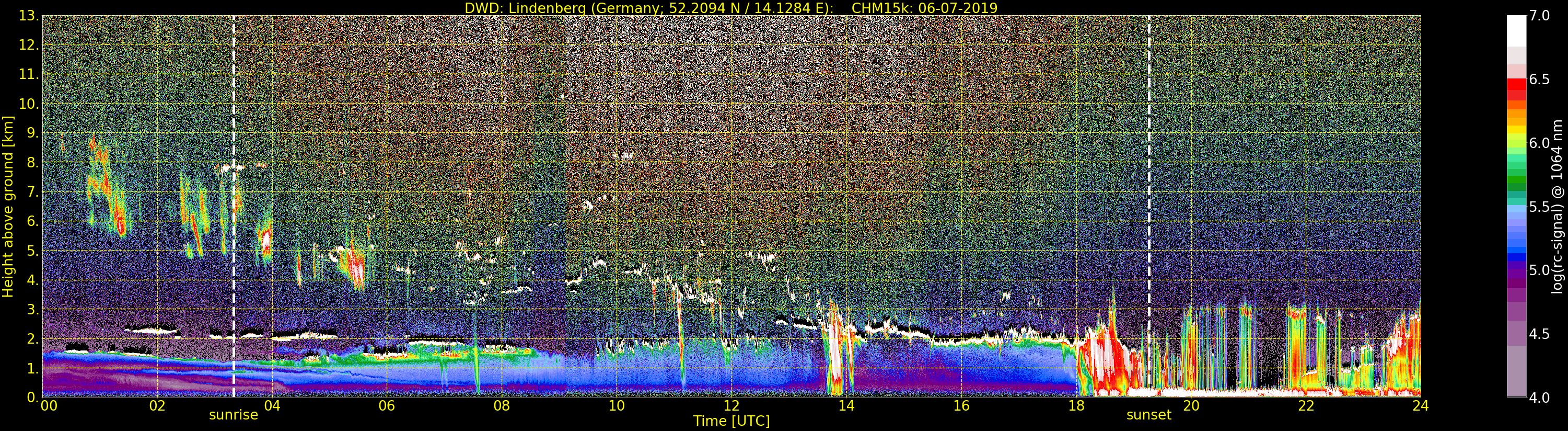Click the red segment of the colorbar
The height and width of the screenshot is (431, 1568).
click(1517, 85)
